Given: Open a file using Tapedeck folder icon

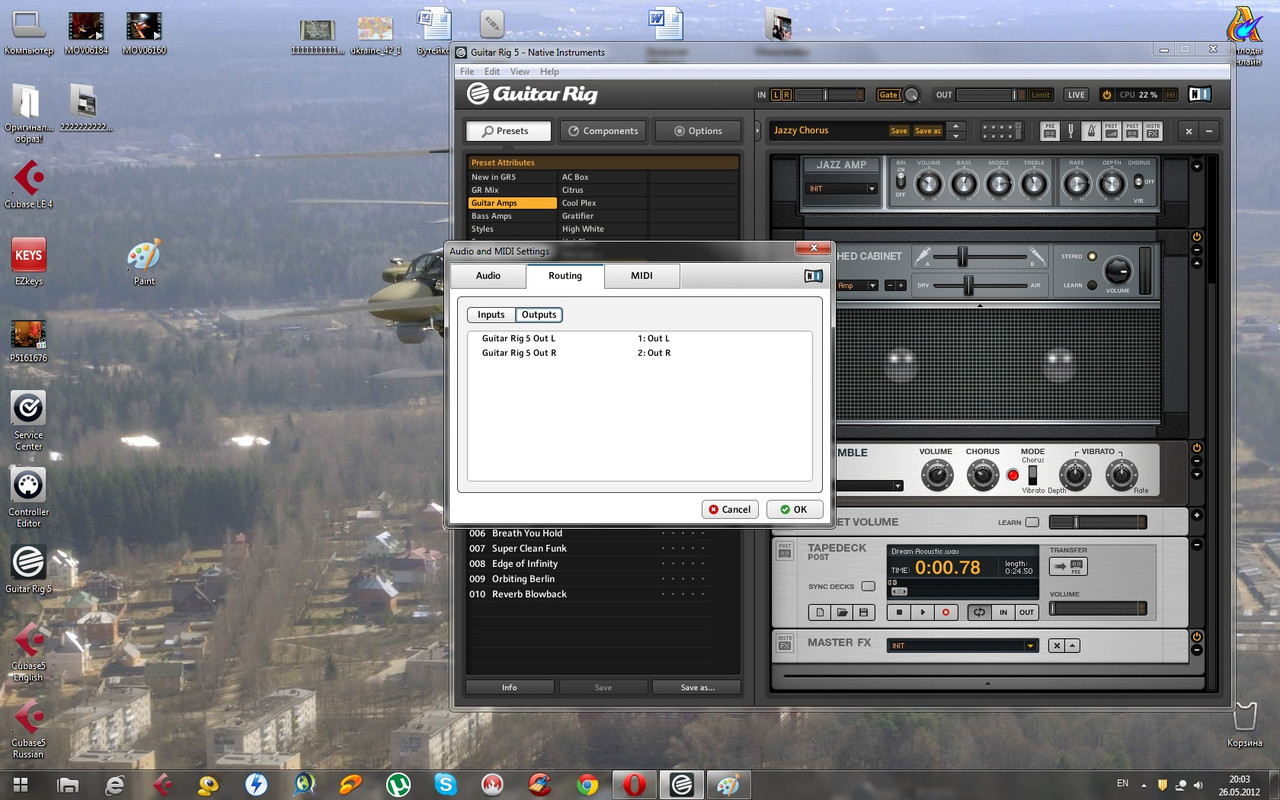Looking at the screenshot, I should click(842, 612).
